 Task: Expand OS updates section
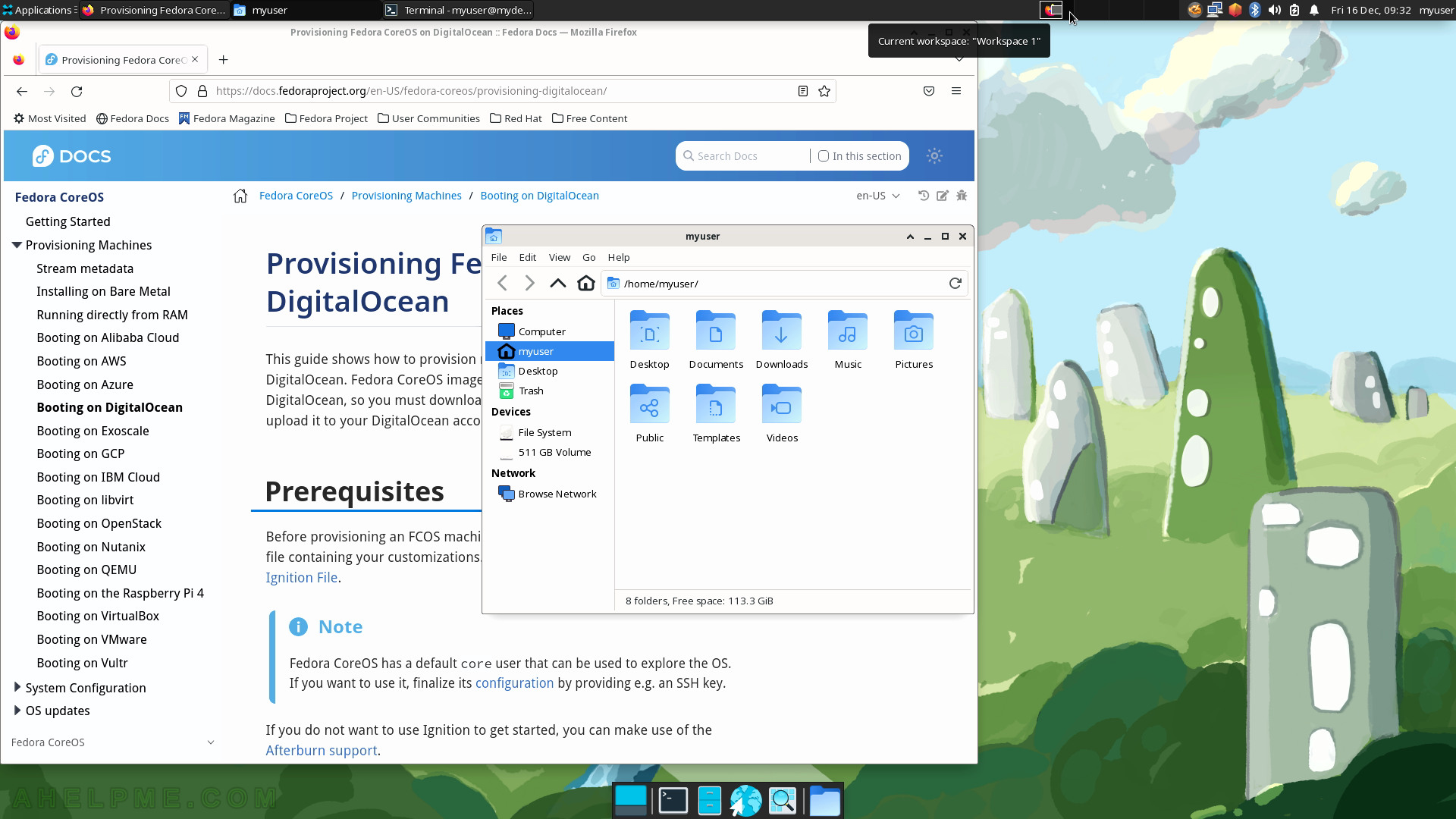click(x=17, y=710)
